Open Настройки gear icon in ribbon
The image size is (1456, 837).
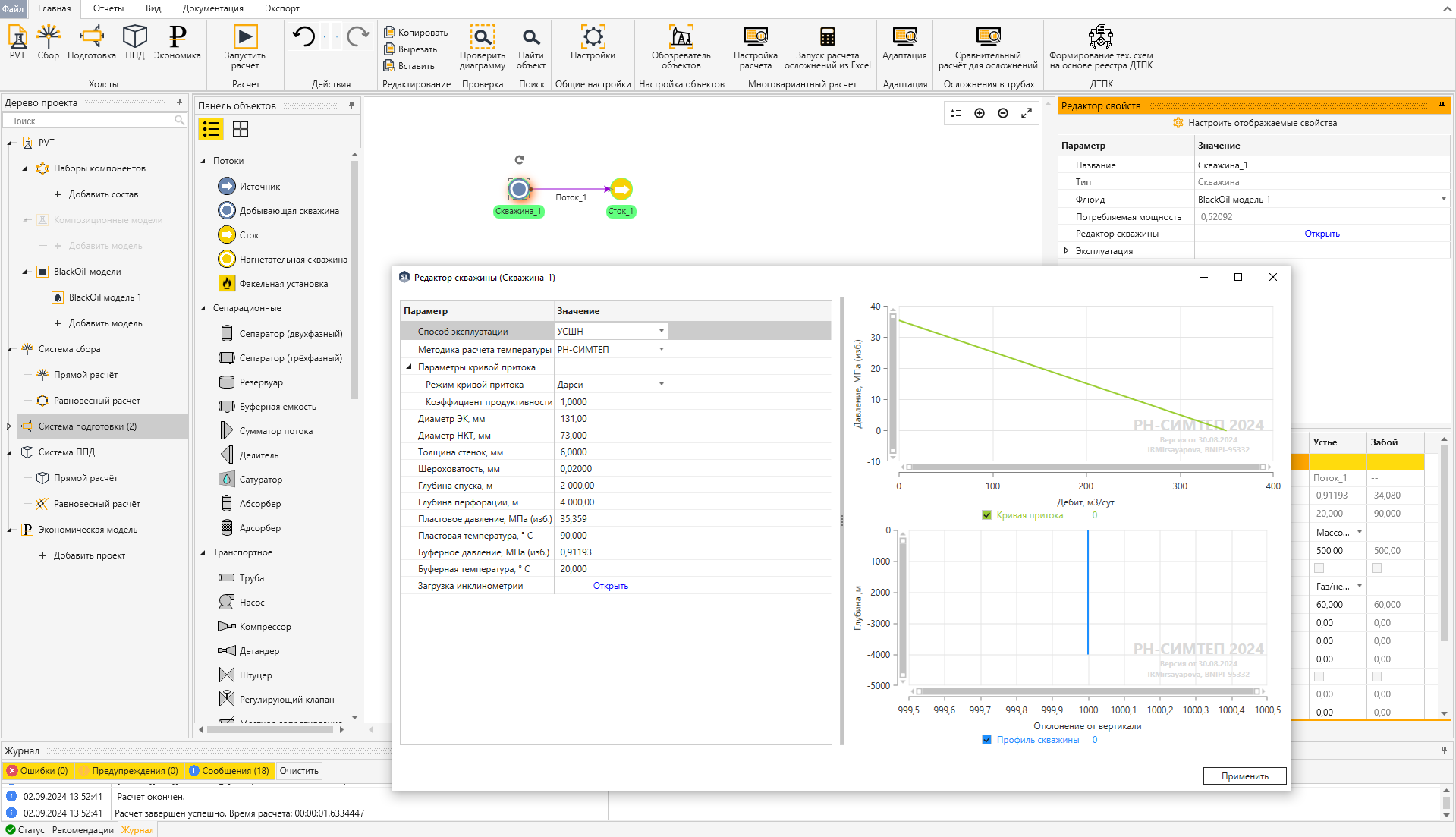point(593,36)
